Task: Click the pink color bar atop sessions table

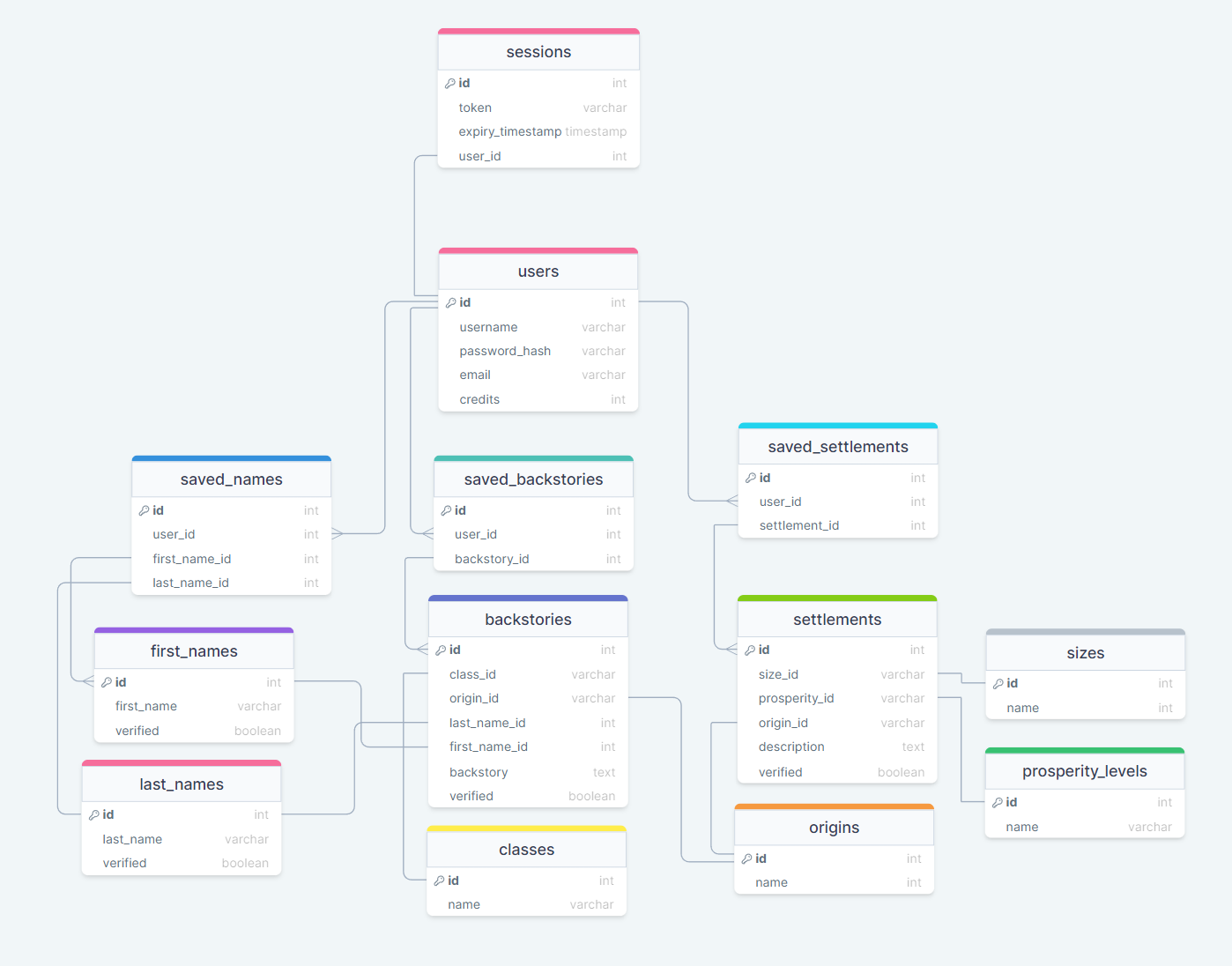Action: (538, 30)
